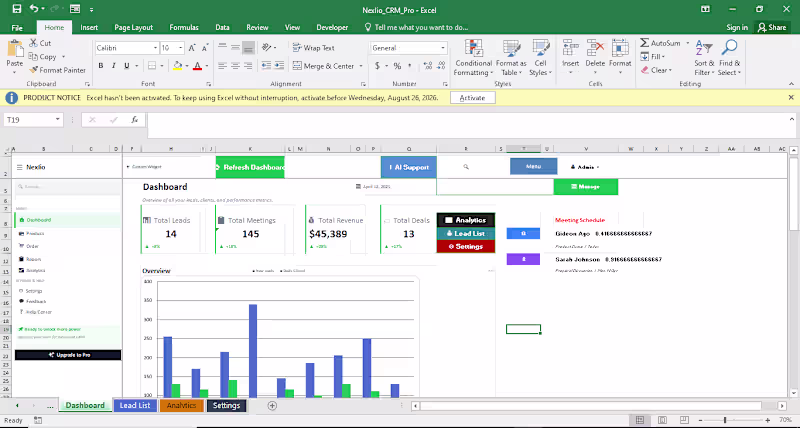Open the font name Calibri dropdown

155,48
